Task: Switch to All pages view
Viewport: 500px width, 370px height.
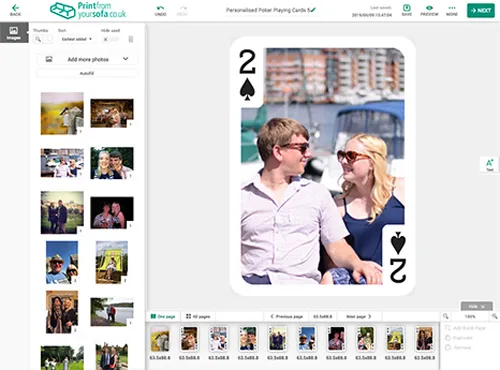Action: 198,316
